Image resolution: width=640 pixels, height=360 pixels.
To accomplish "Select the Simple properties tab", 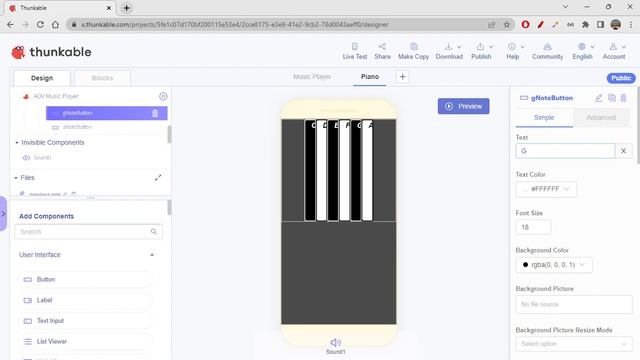I will click(544, 118).
